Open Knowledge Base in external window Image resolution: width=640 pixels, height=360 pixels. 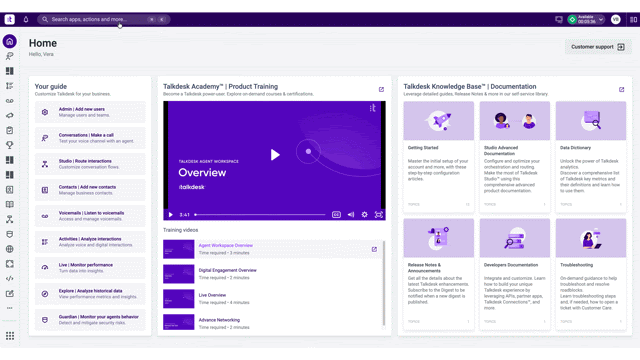pyautogui.click(x=621, y=89)
